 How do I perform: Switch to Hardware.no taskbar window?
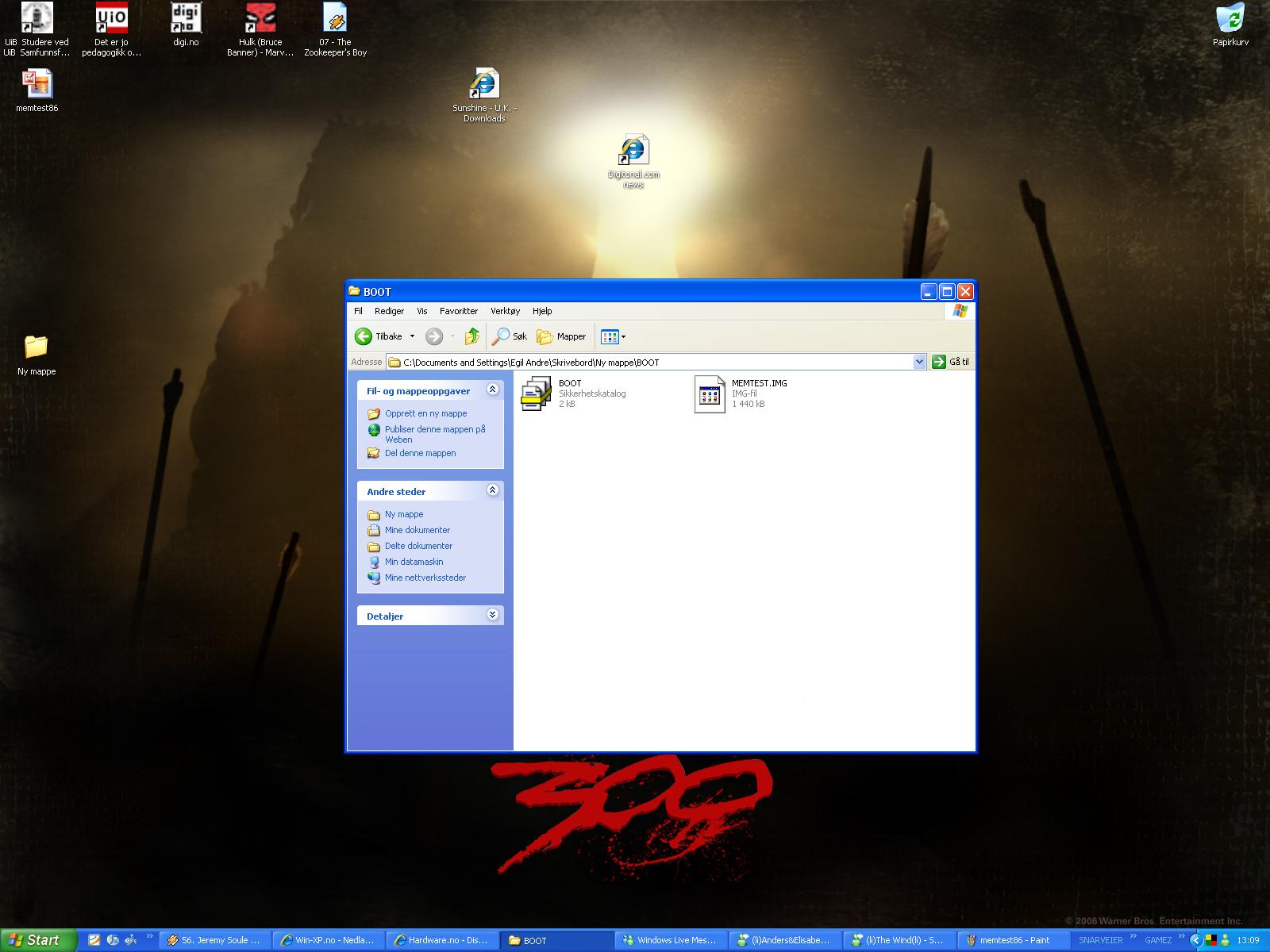point(443,940)
